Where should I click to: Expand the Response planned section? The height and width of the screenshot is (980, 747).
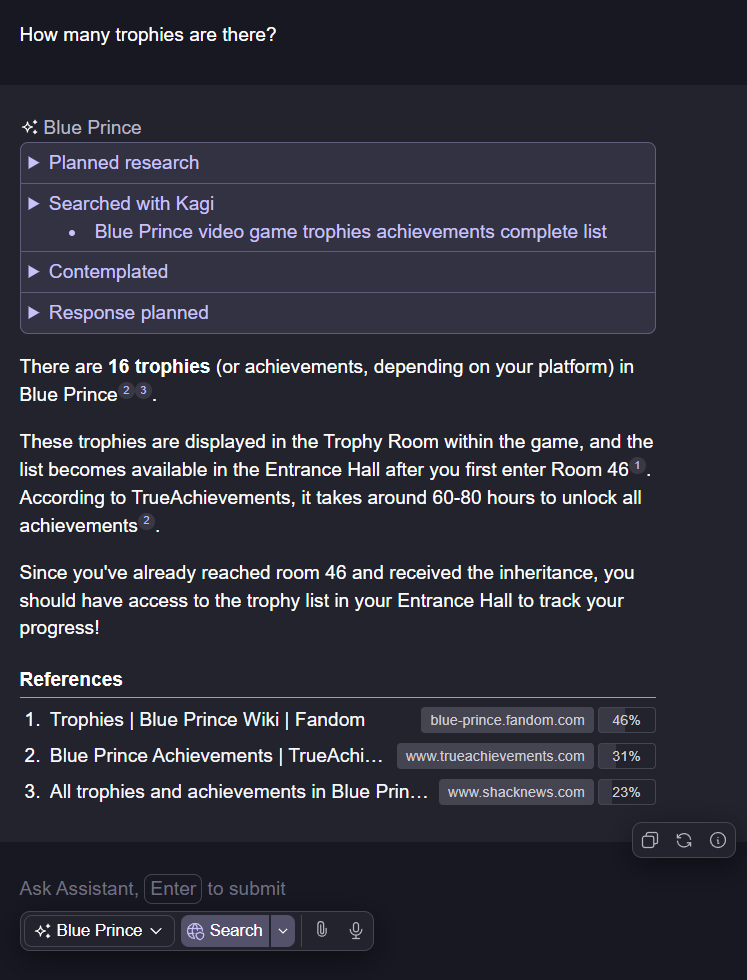click(128, 313)
